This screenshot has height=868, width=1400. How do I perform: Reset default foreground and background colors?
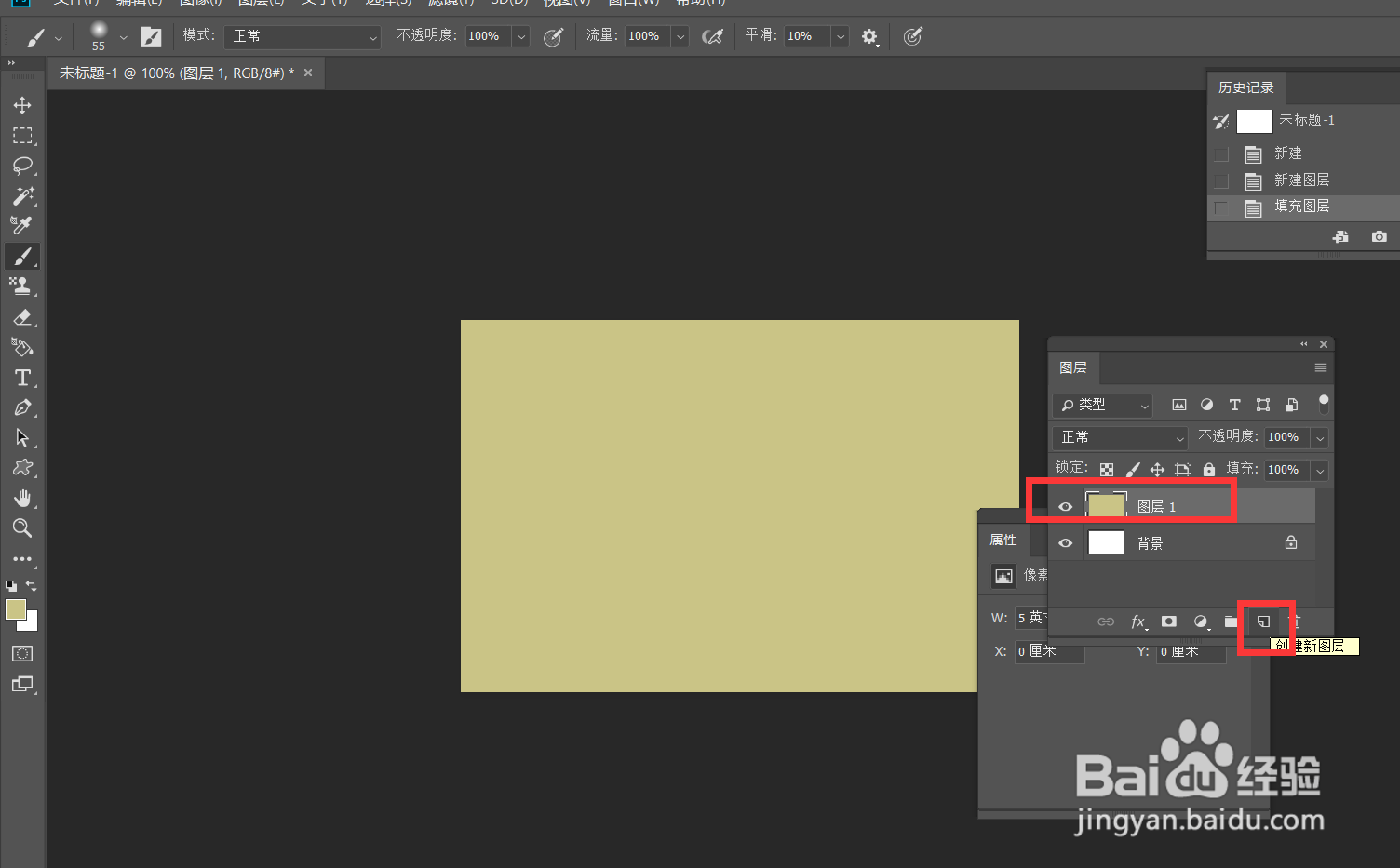pyautogui.click(x=11, y=586)
